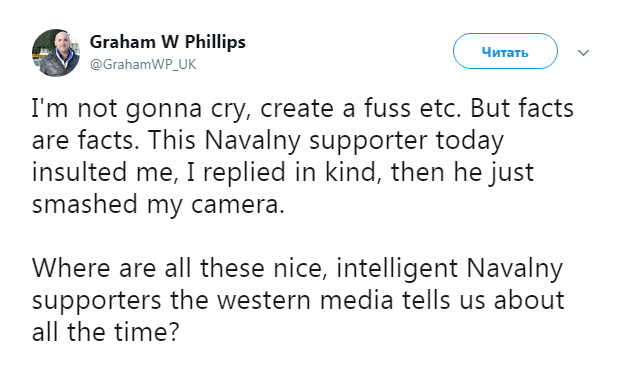Expand the tweet options chevron menu

click(583, 52)
